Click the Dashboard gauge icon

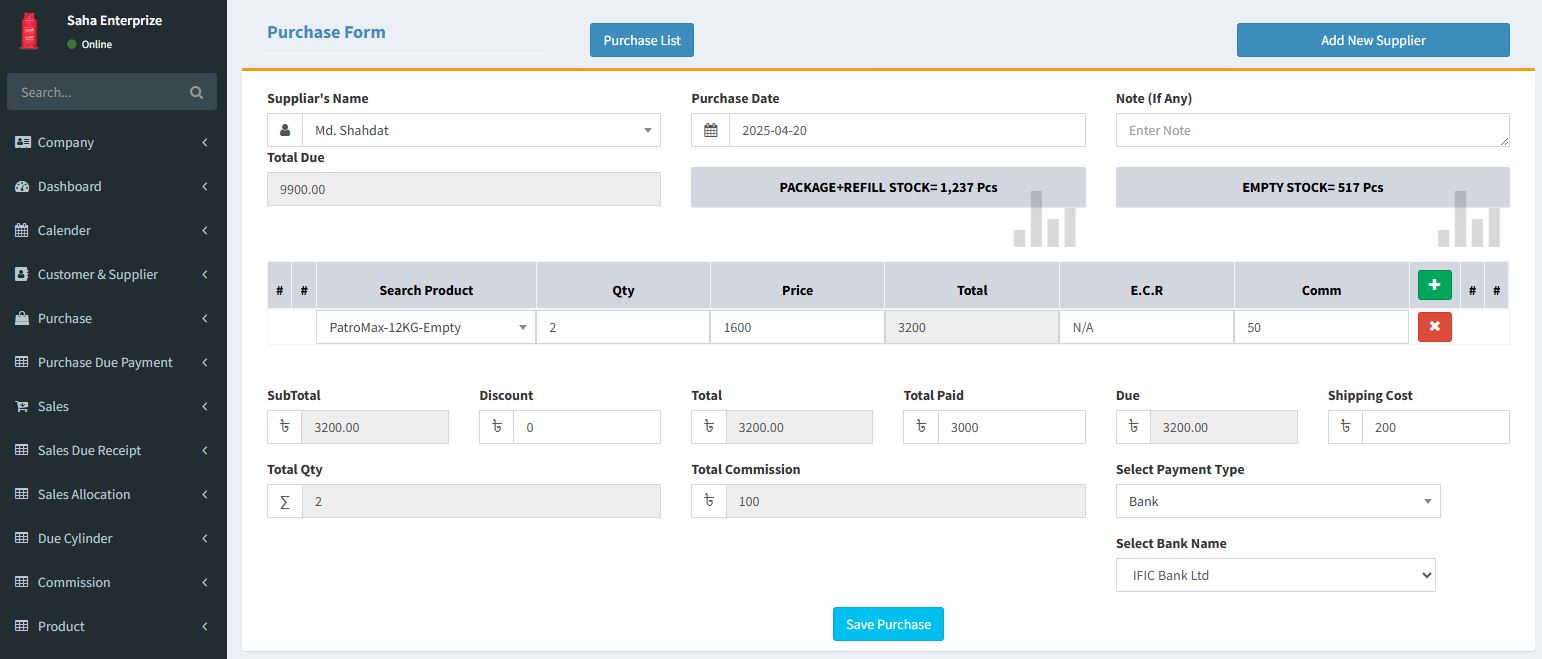pos(22,186)
